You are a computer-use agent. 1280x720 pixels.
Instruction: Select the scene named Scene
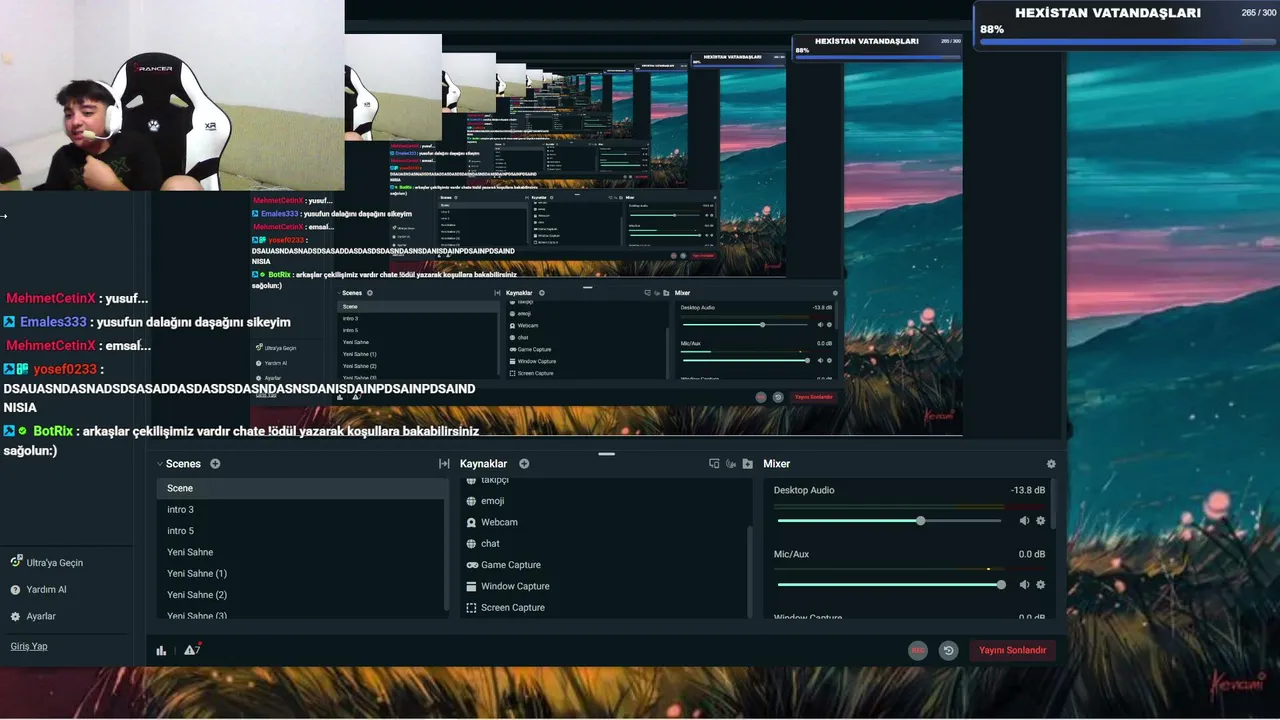click(301, 488)
